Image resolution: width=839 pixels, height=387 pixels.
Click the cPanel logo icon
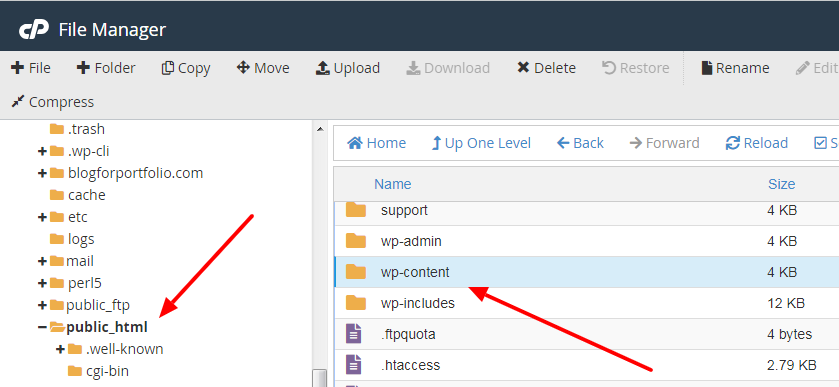coord(34,29)
